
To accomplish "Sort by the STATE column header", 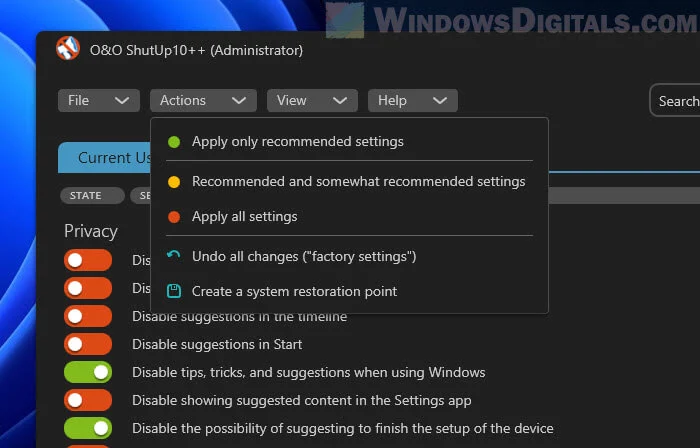I will coord(92,195).
